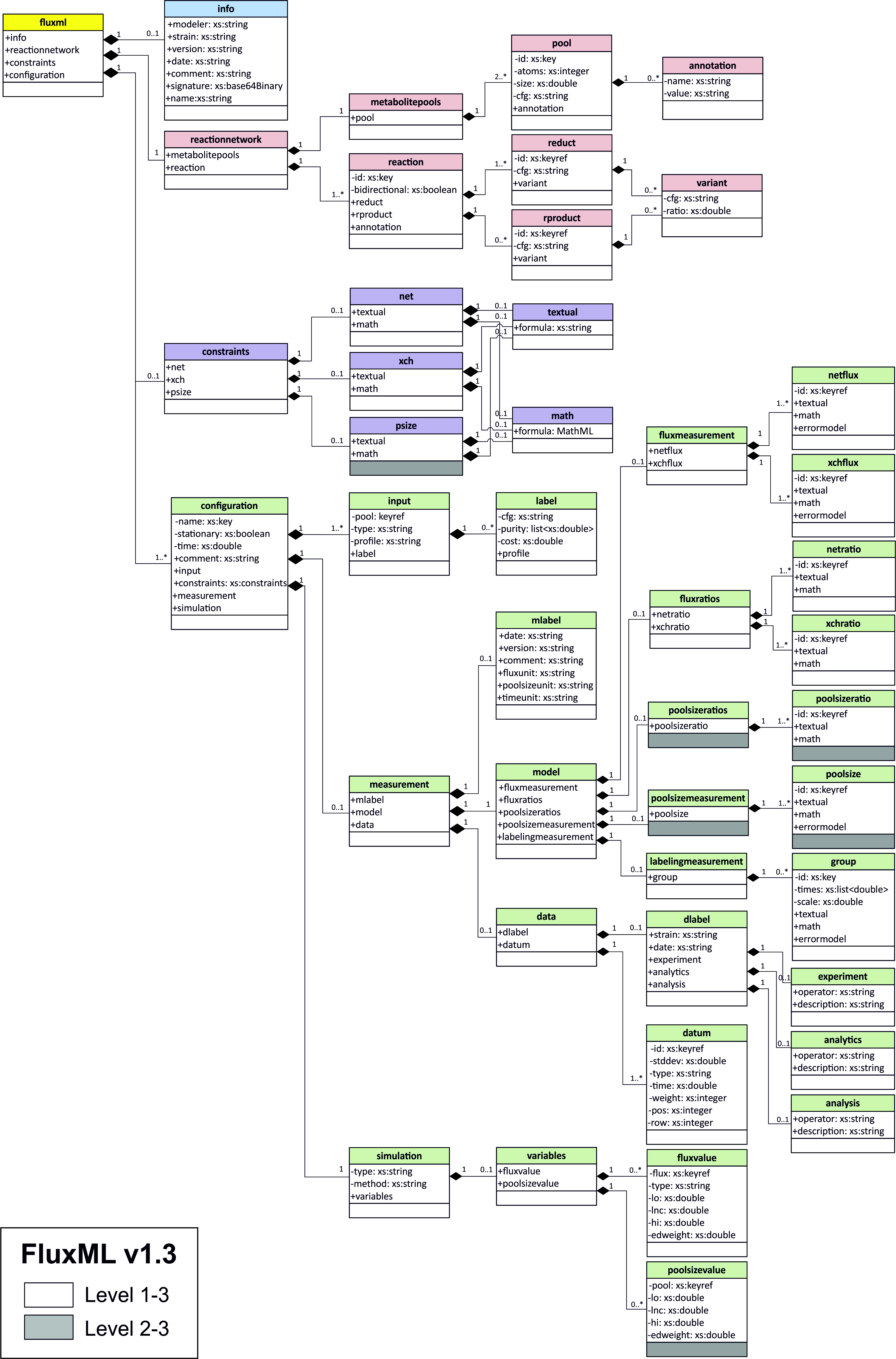Click the netflux class header

click(x=843, y=375)
